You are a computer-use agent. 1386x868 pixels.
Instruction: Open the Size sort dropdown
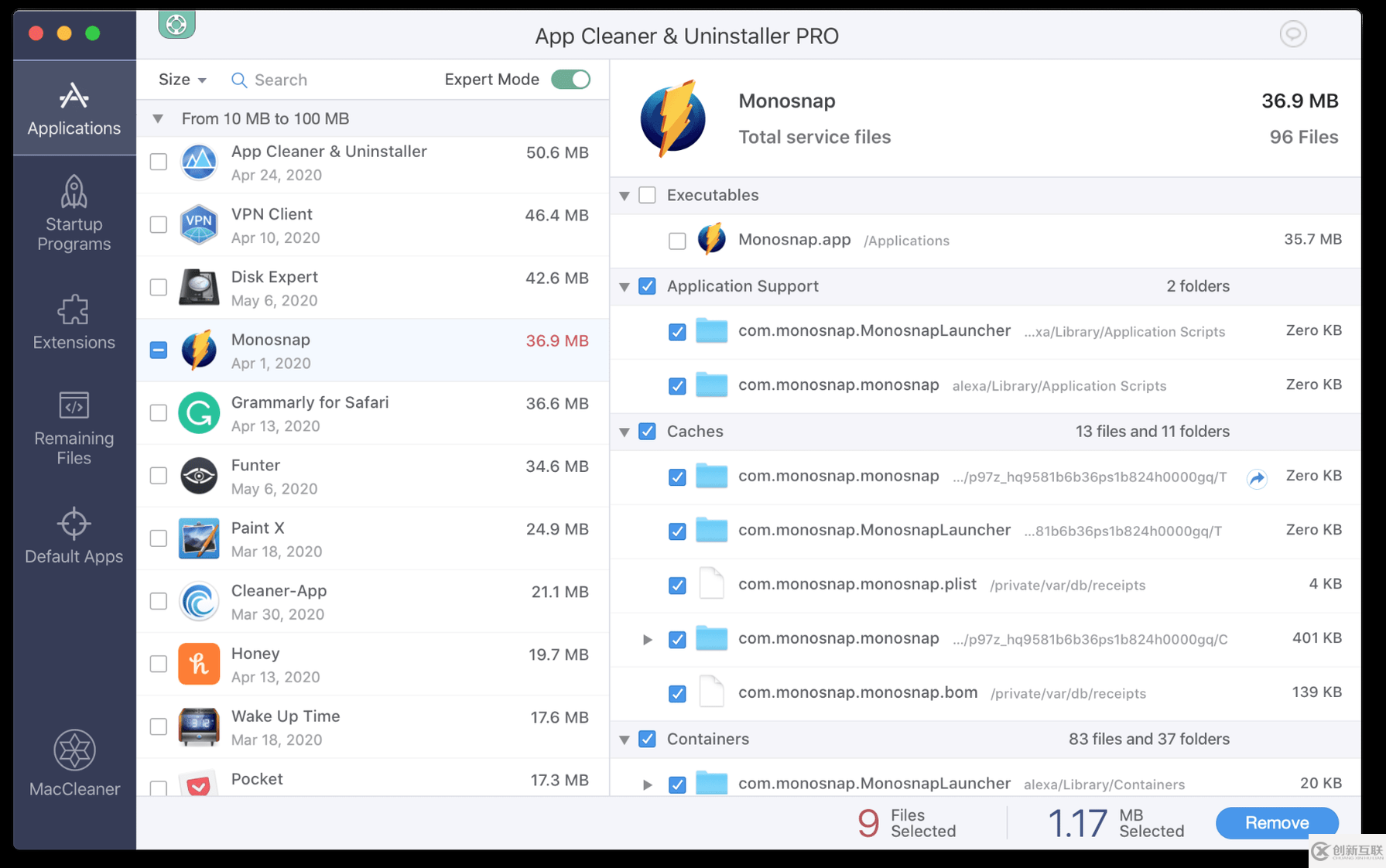point(181,79)
